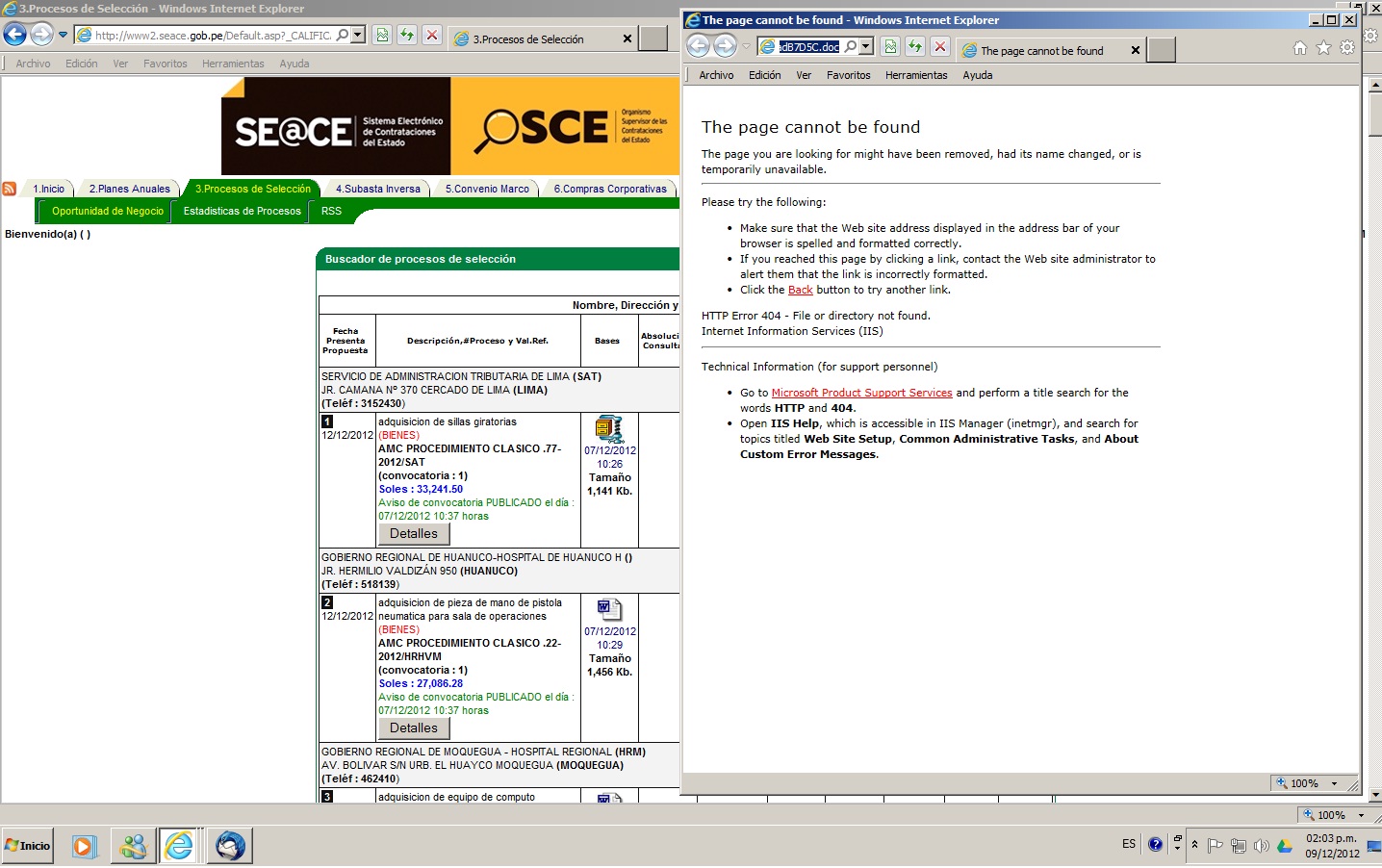1382x868 pixels.
Task: Click the volume speaker tray icon
Action: (x=1261, y=846)
